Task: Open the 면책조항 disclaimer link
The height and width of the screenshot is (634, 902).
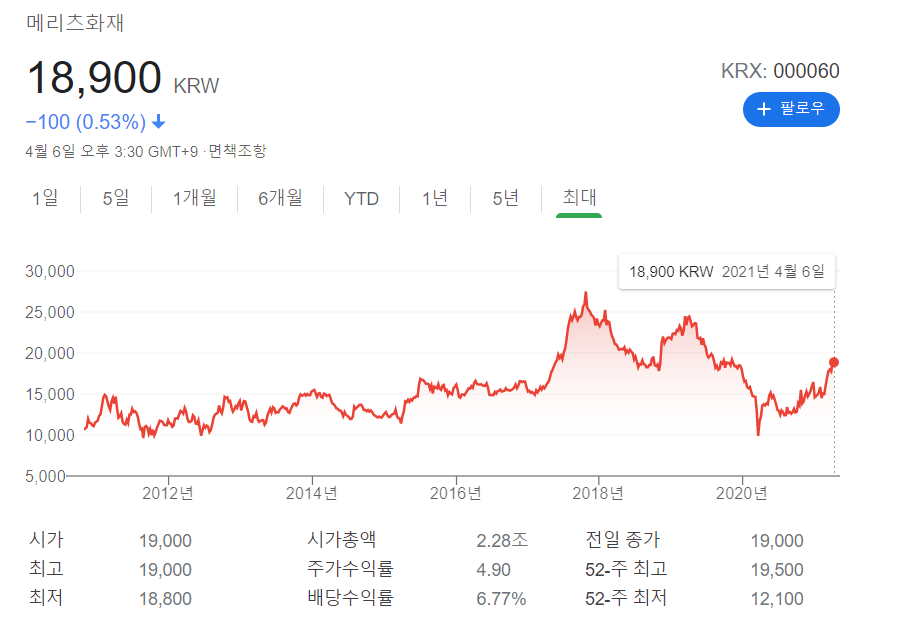Action: coord(238,151)
